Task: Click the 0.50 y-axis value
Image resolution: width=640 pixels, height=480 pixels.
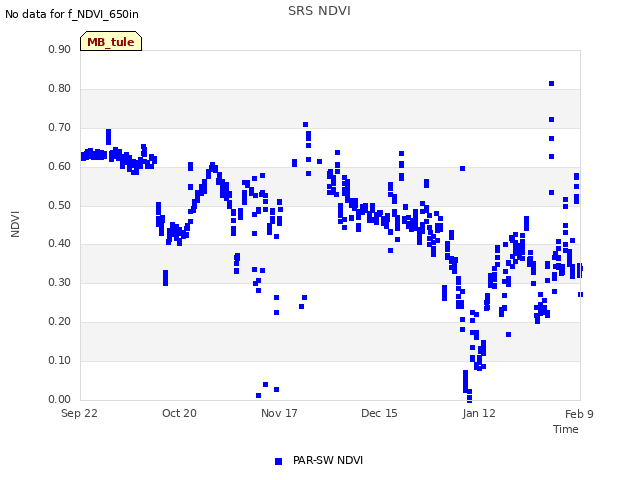Action: (60, 205)
